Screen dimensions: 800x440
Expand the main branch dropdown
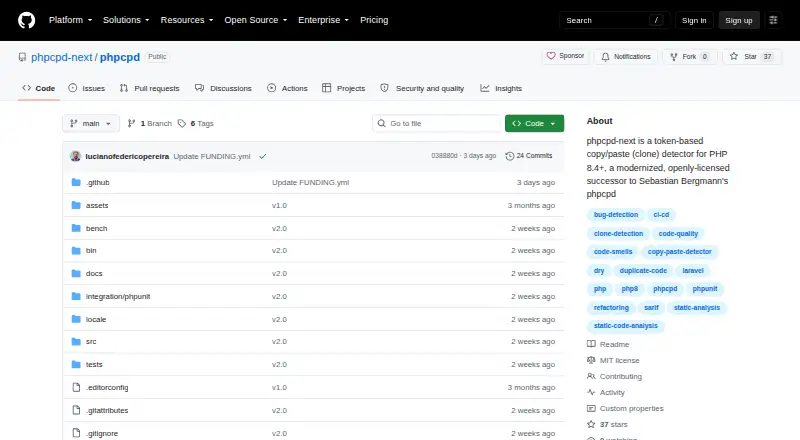(x=90, y=124)
